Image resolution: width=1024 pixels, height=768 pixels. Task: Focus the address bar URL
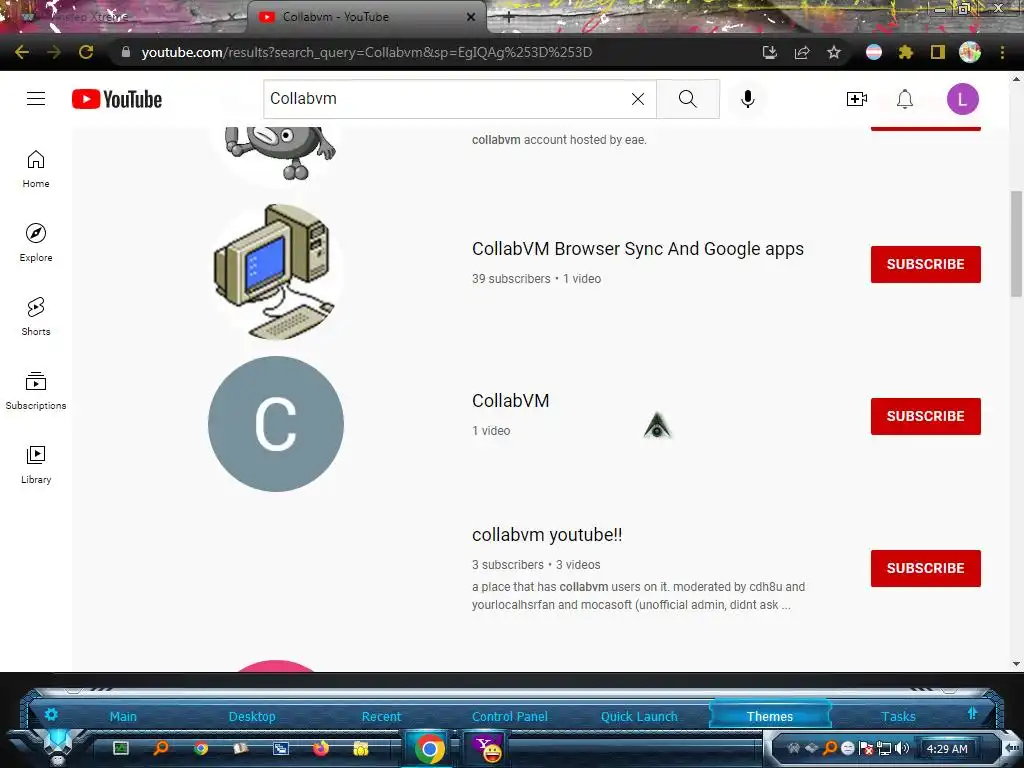(366, 52)
